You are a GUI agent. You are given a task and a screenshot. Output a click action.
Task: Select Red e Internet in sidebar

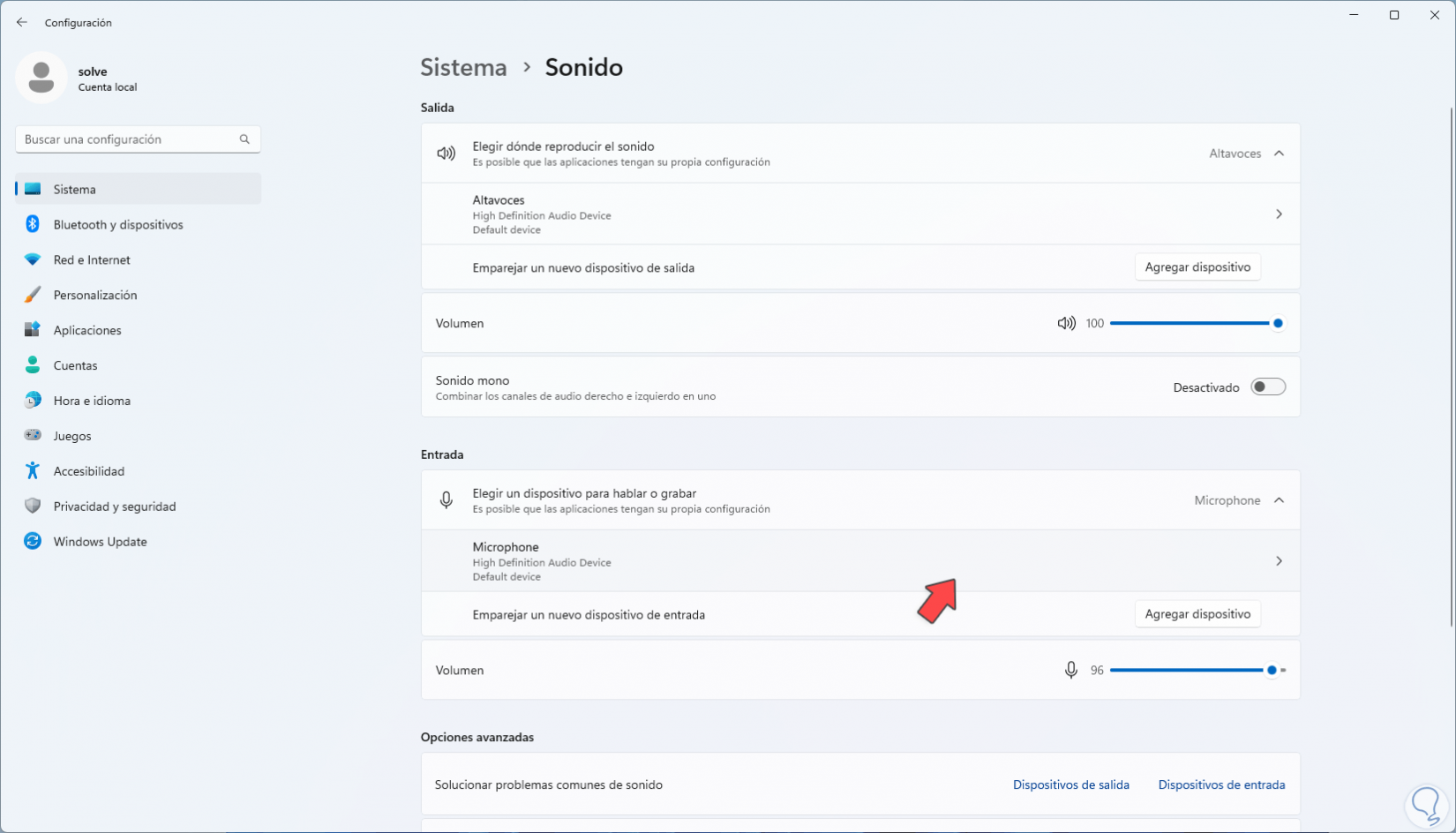[x=92, y=260]
